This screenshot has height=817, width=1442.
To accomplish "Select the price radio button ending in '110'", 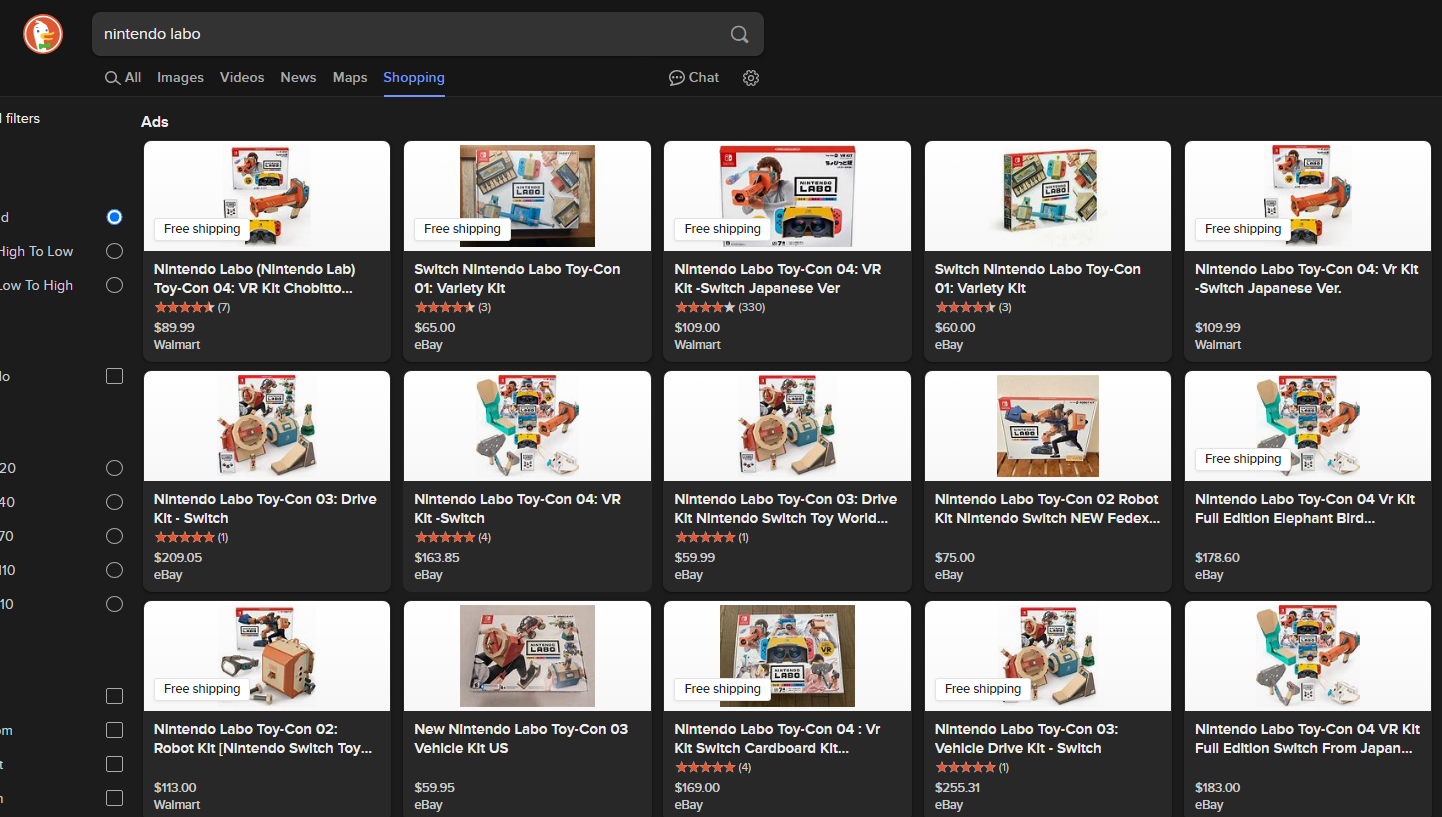I will [114, 570].
